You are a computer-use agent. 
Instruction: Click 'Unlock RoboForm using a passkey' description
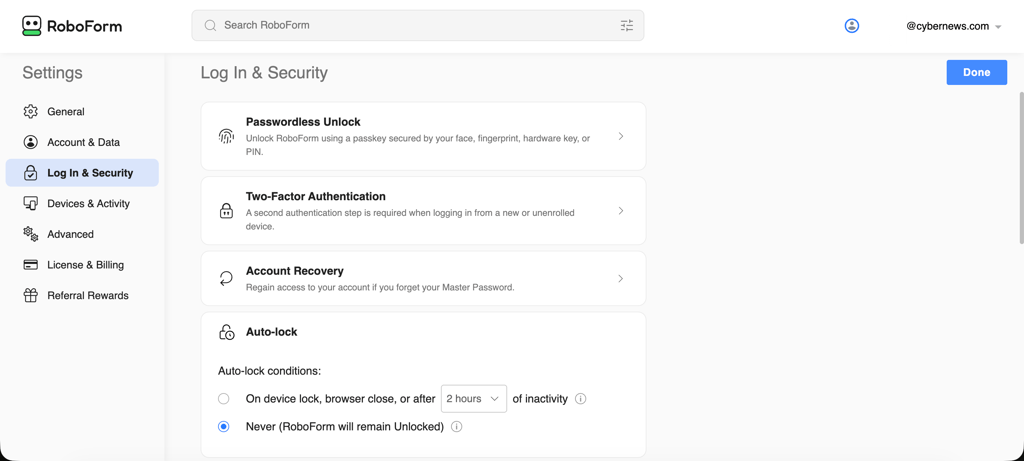tap(418, 146)
